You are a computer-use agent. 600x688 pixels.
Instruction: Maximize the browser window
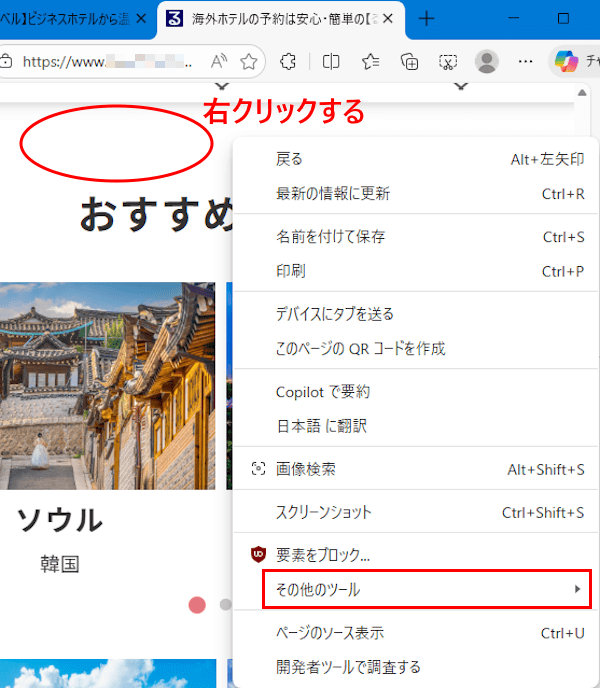point(563,18)
